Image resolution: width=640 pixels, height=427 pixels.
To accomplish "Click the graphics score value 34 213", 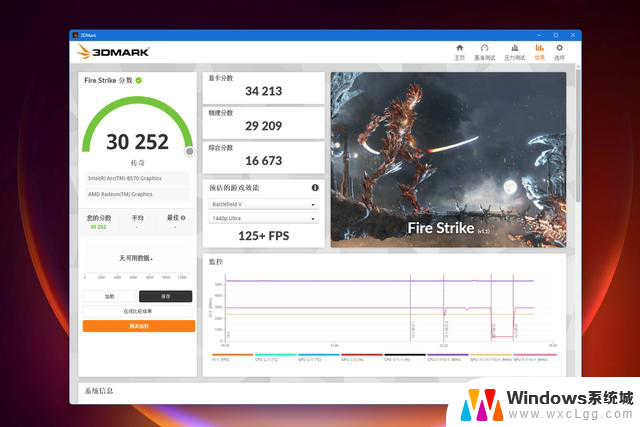I will click(x=264, y=91).
